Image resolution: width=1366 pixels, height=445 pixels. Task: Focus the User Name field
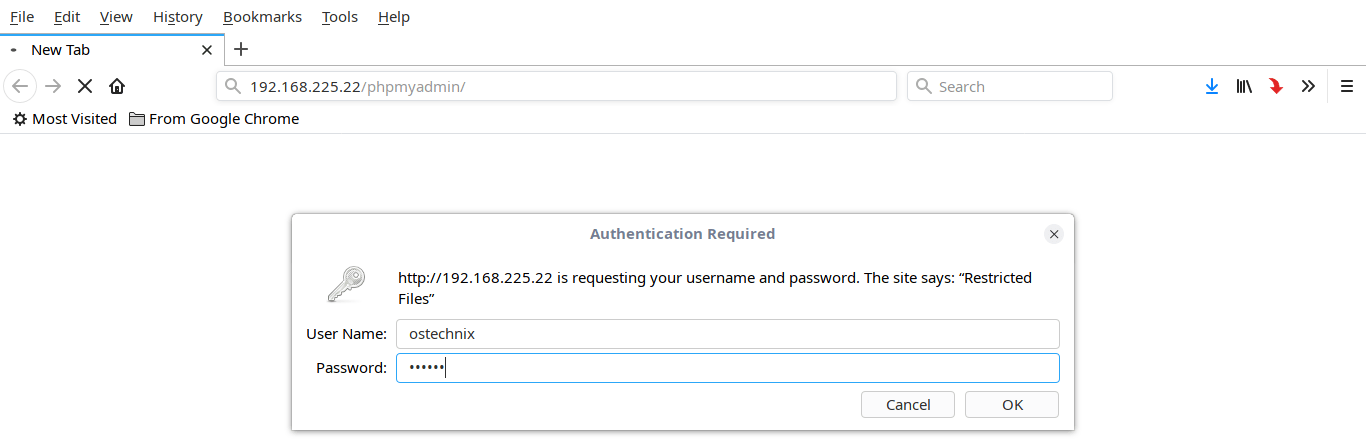727,334
